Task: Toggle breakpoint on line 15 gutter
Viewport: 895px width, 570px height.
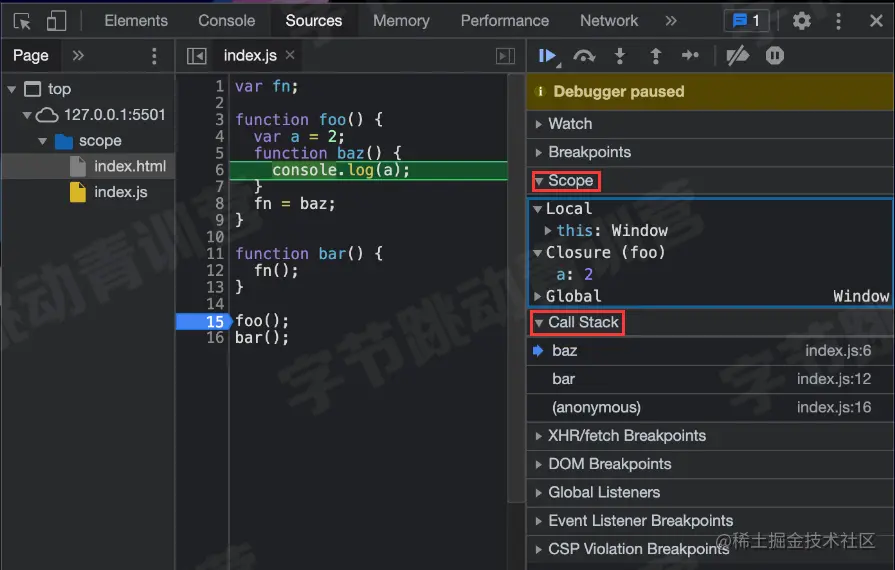Action: pyautogui.click(x=203, y=321)
